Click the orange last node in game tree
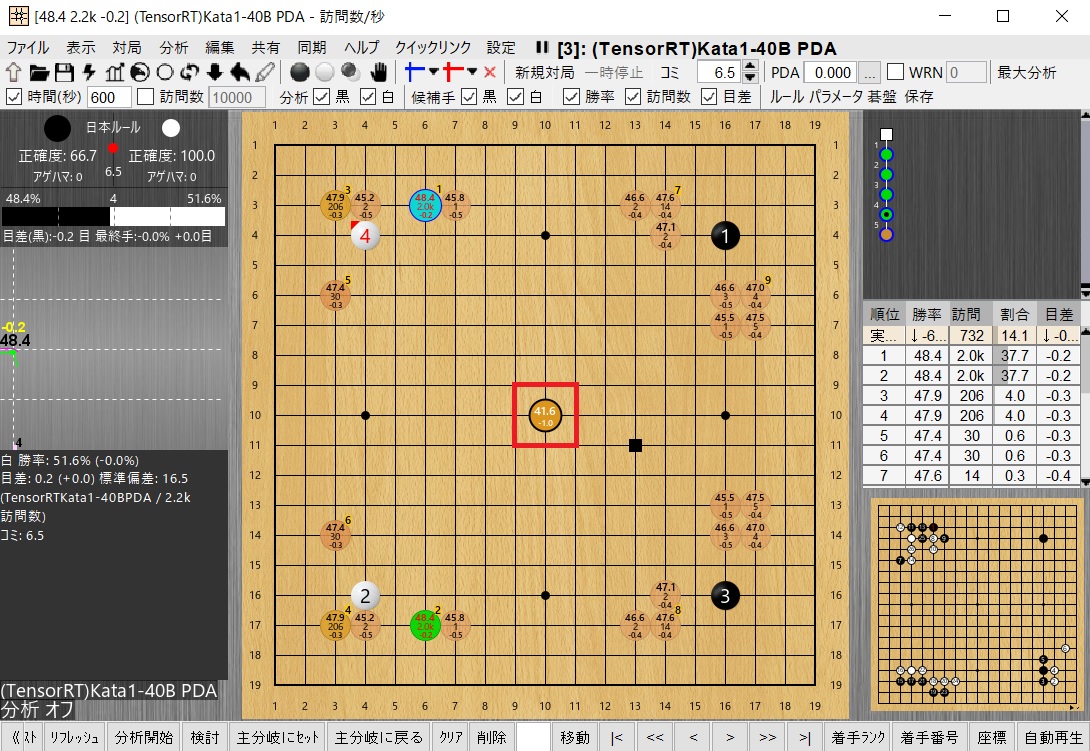The height and width of the screenshot is (751, 1090). (x=886, y=234)
